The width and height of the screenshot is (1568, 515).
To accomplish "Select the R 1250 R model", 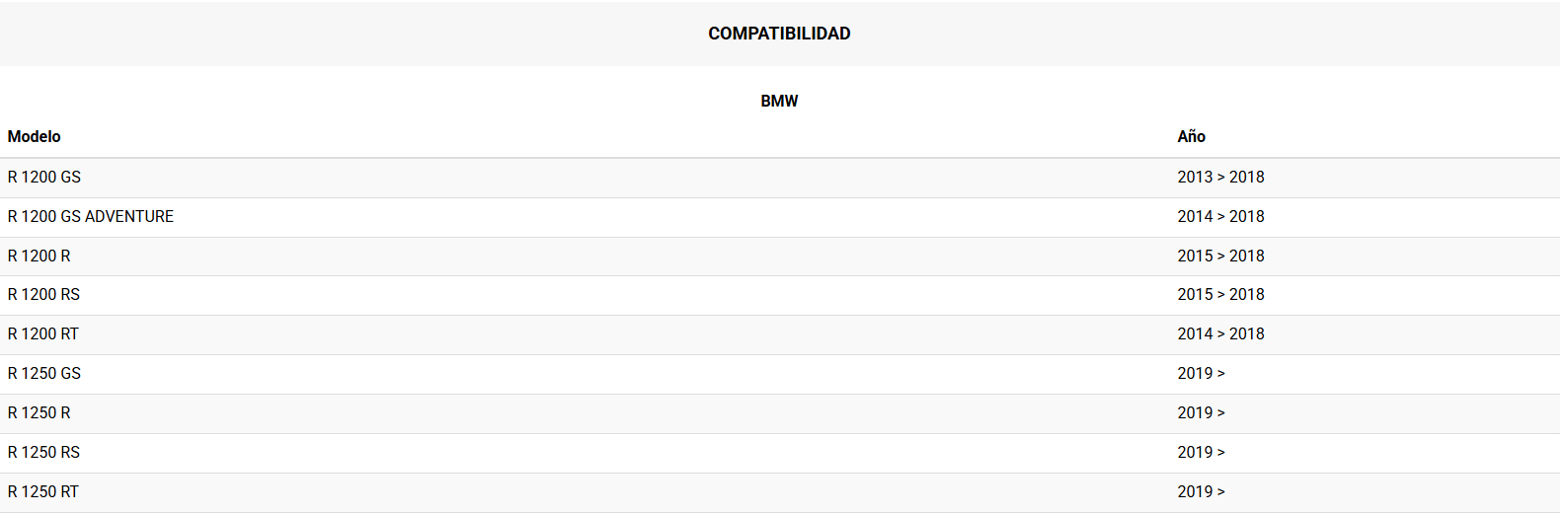I will tap(39, 412).
